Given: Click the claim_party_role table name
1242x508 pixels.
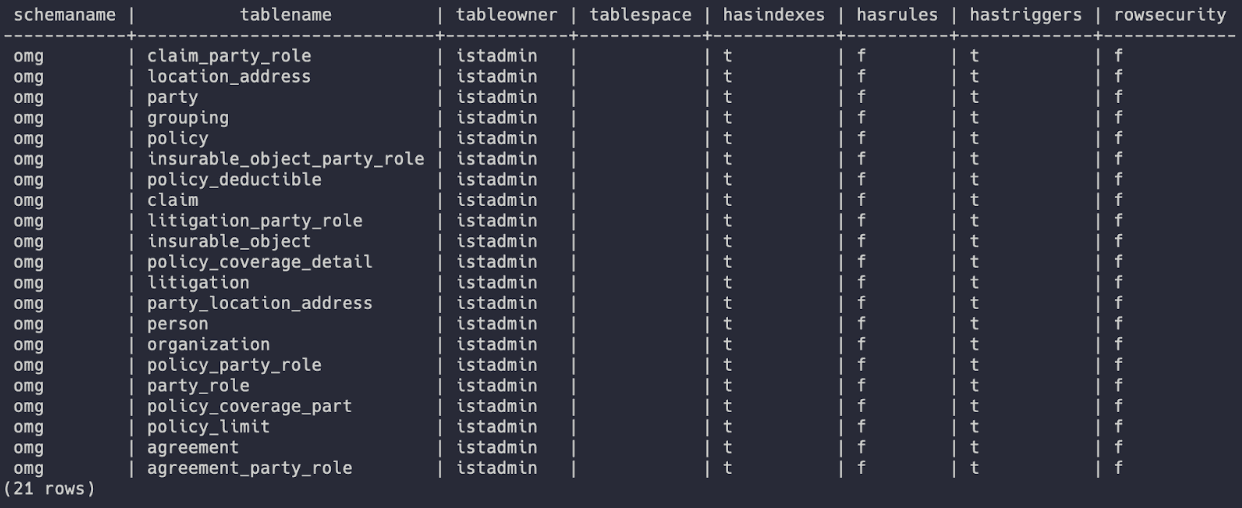Looking at the screenshot, I should click(x=229, y=56).
